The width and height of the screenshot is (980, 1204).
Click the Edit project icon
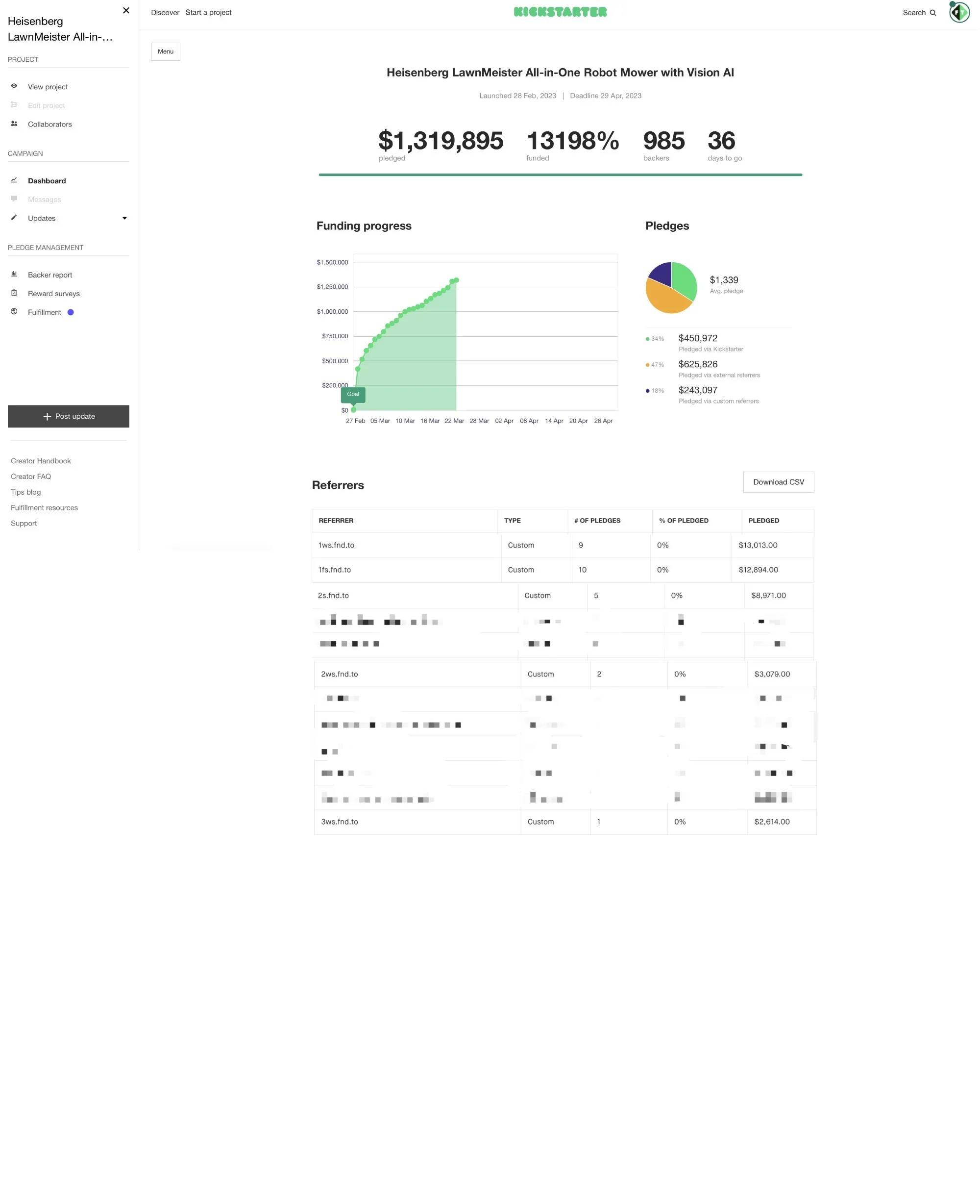tap(14, 104)
